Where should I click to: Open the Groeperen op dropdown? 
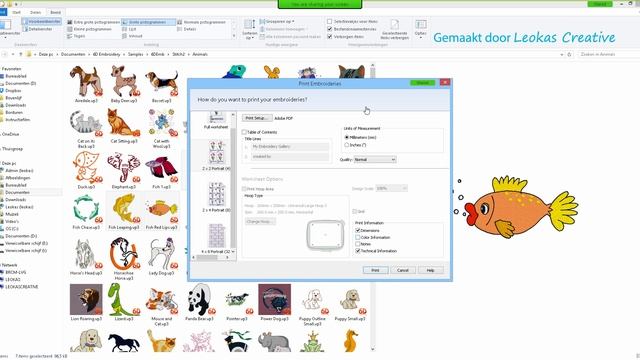coord(277,21)
